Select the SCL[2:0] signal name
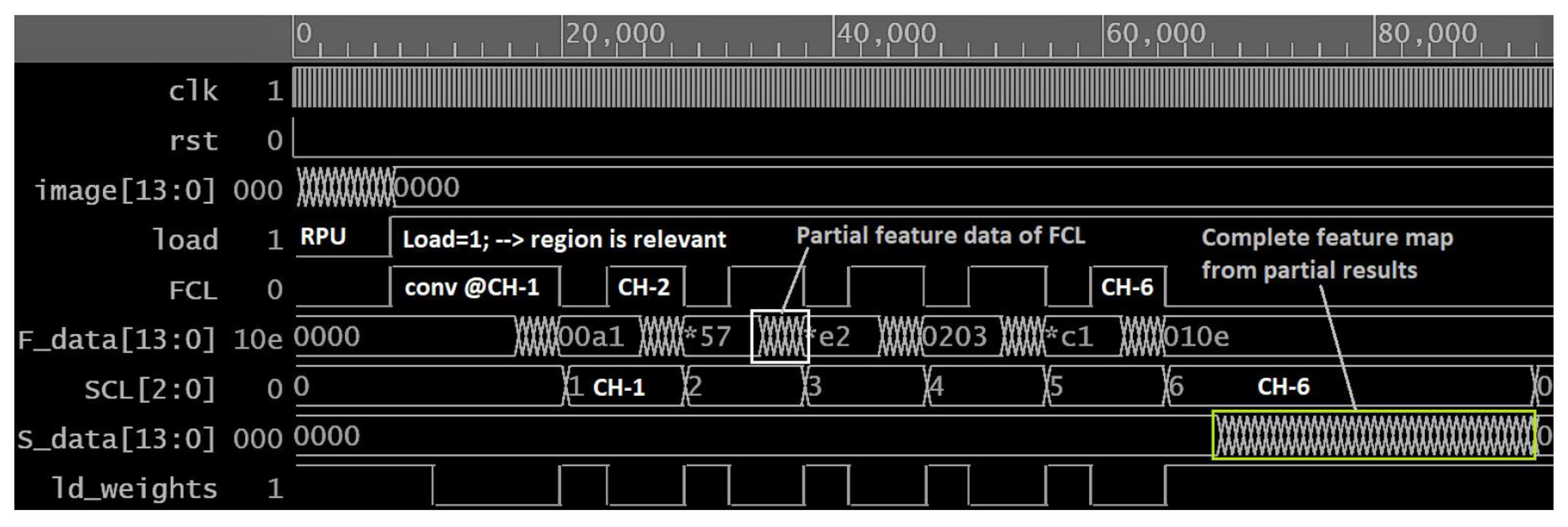 pyautogui.click(x=150, y=390)
